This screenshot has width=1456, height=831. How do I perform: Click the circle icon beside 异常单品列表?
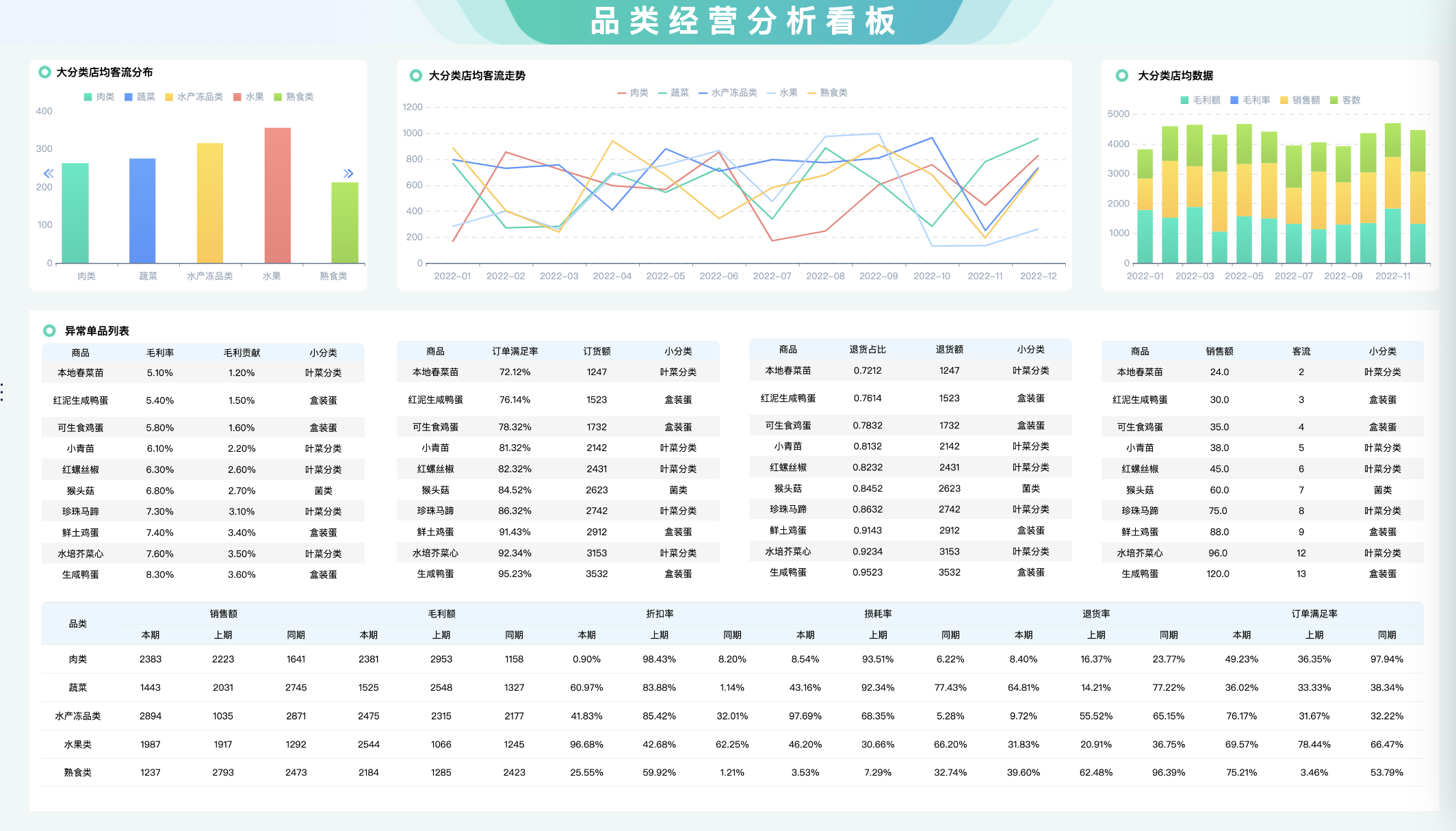(49, 331)
